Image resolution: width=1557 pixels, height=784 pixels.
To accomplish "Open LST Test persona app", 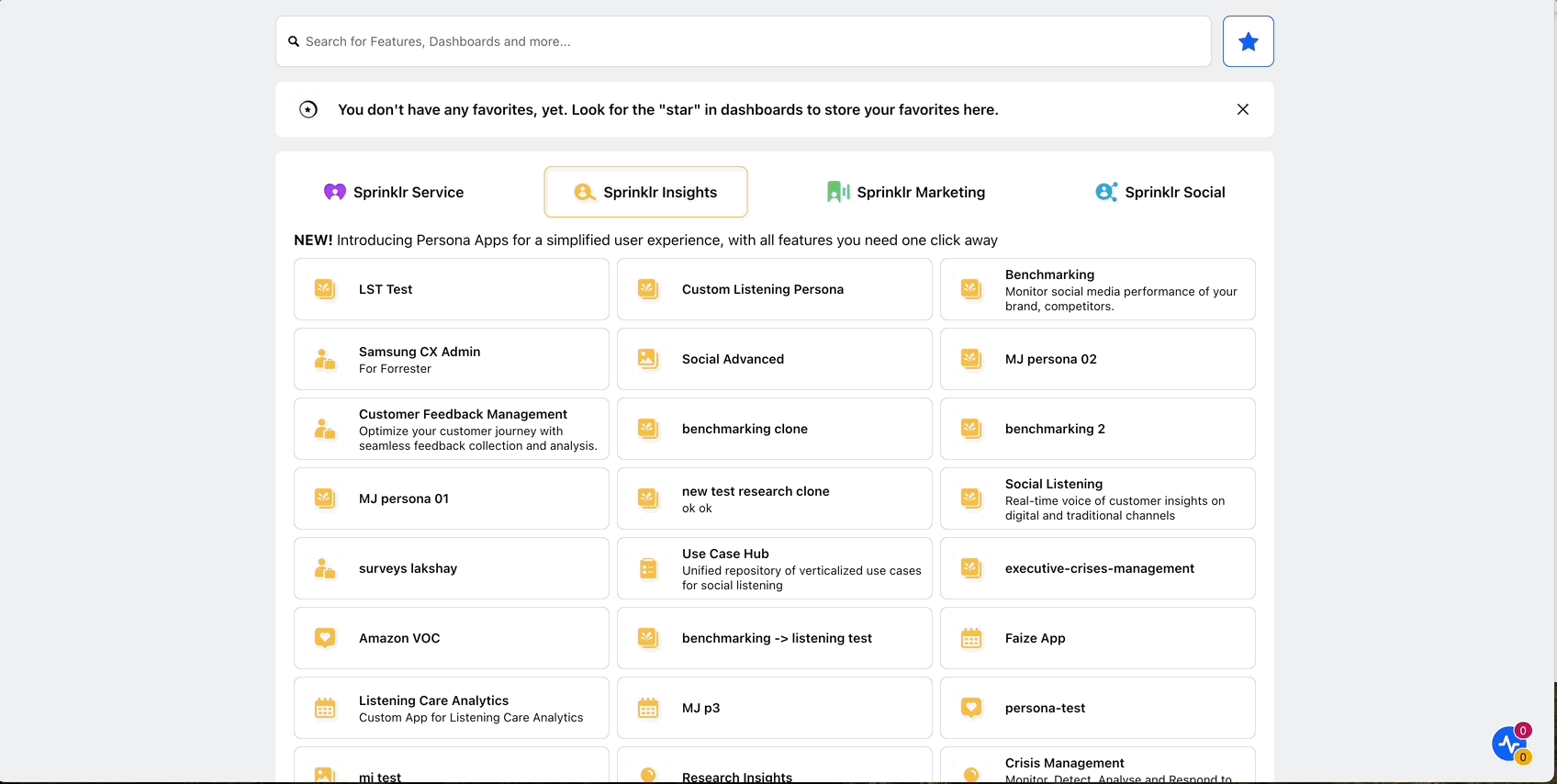I will coord(386,289).
